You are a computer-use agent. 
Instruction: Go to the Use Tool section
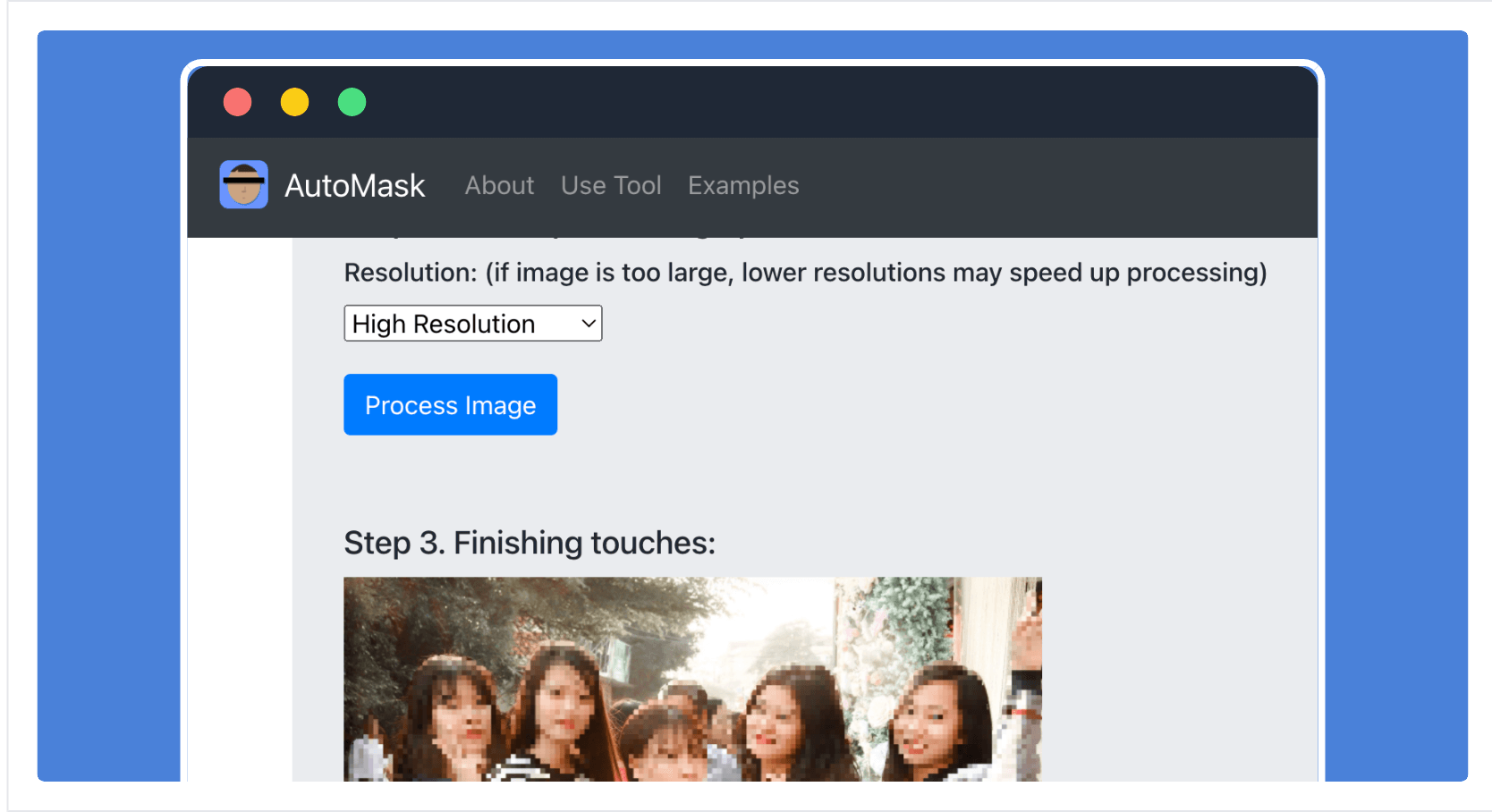coord(611,185)
